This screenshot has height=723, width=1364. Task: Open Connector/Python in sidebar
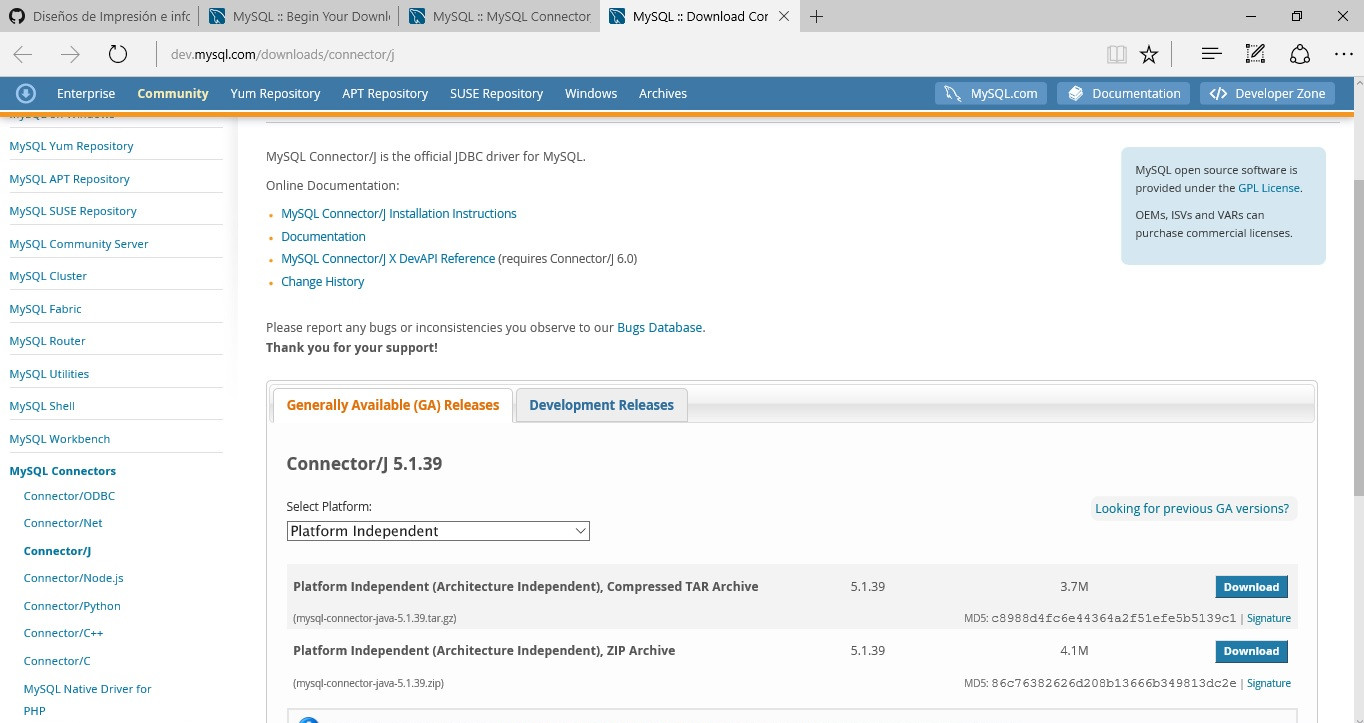tap(72, 606)
